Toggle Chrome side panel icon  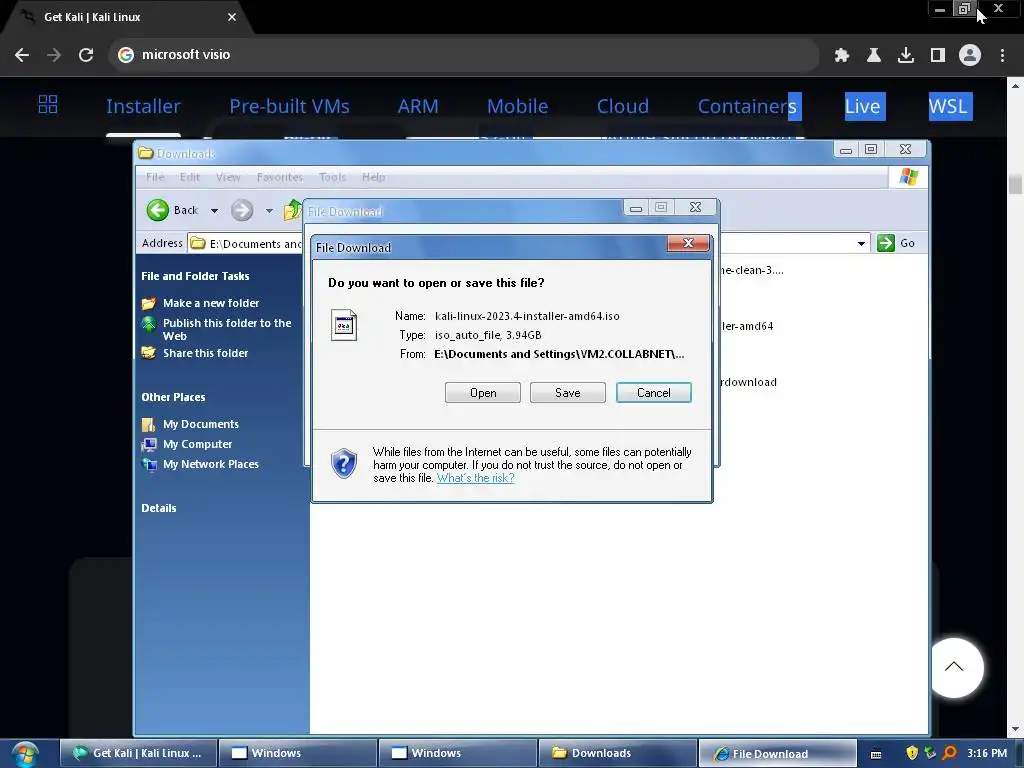point(938,55)
